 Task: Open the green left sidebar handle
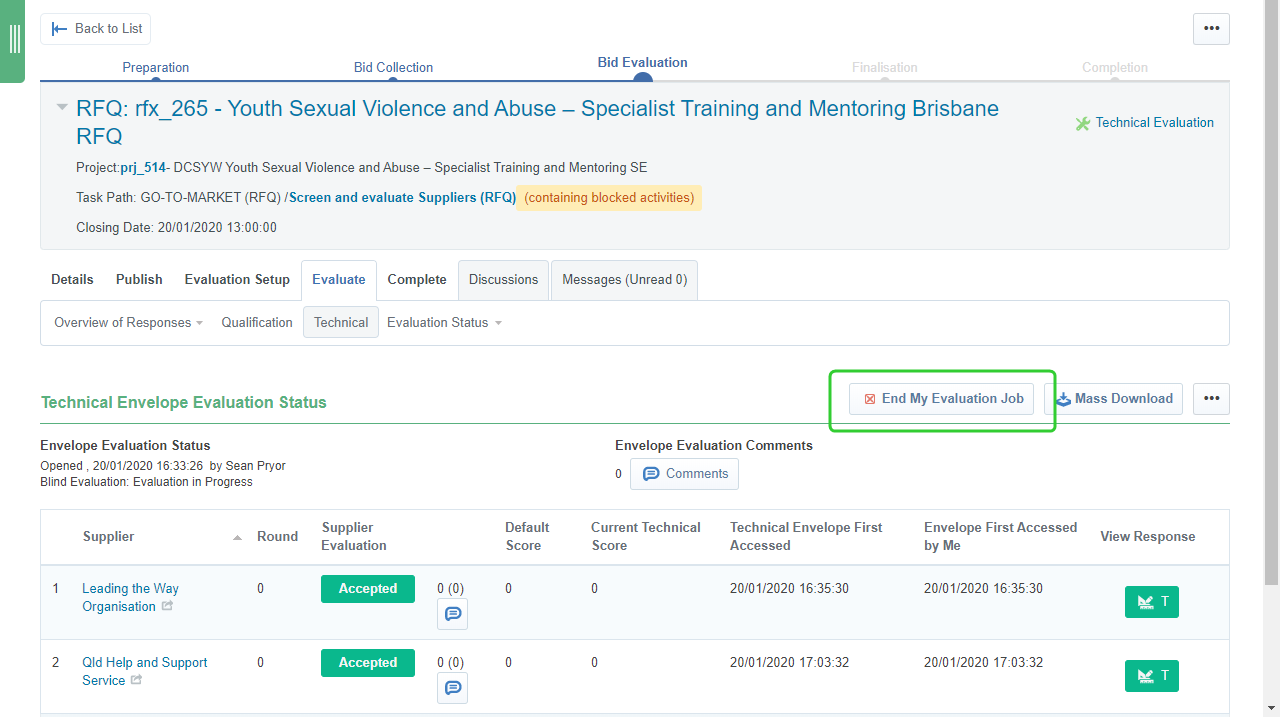coord(13,40)
